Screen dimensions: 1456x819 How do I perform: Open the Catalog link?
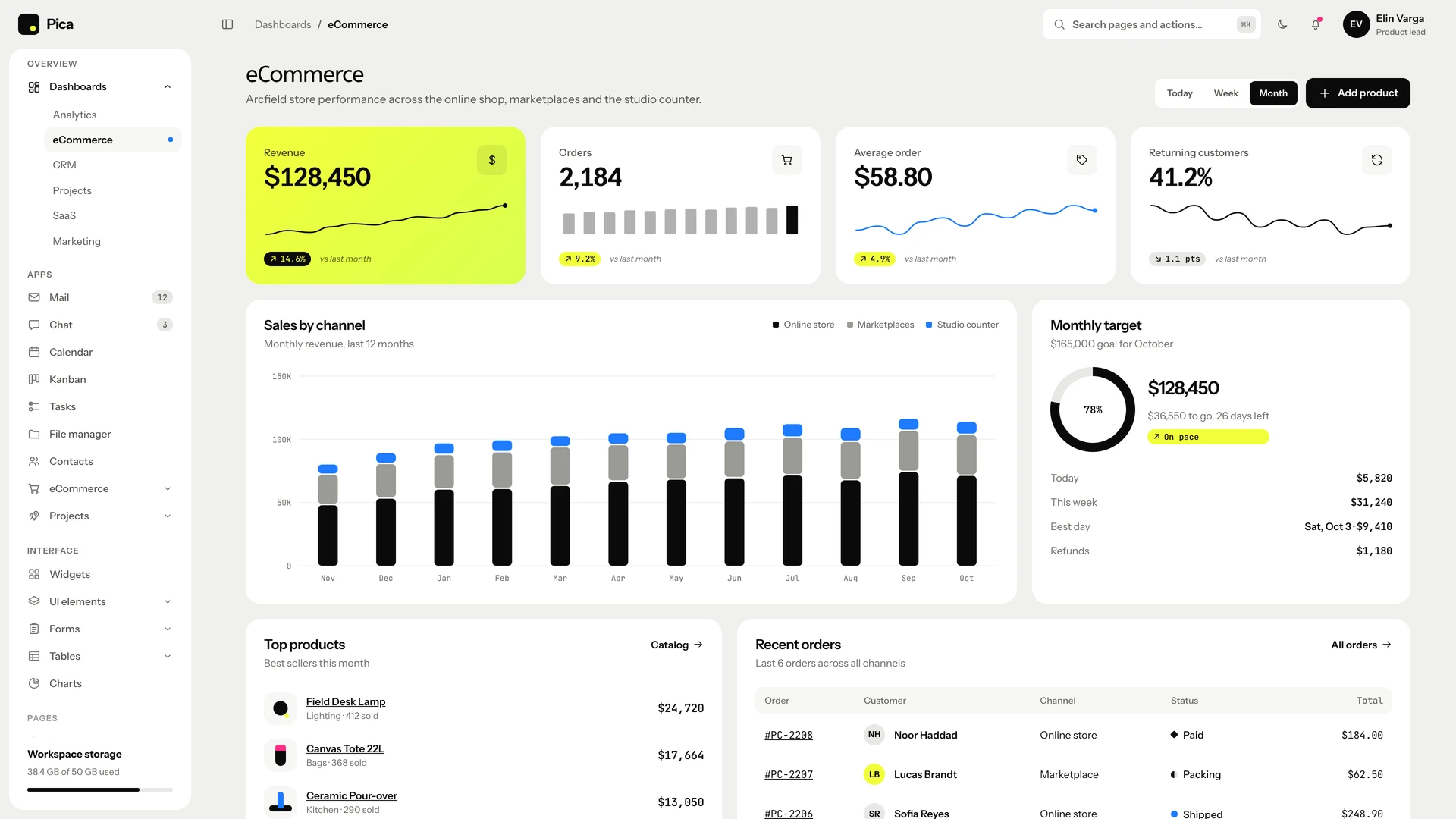pyautogui.click(x=677, y=645)
